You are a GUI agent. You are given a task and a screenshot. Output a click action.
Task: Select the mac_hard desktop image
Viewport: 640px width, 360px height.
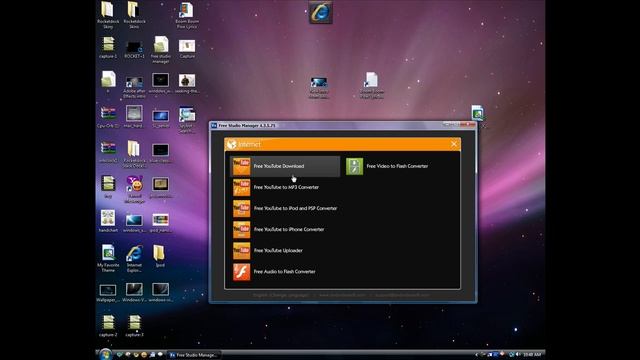(x=134, y=117)
